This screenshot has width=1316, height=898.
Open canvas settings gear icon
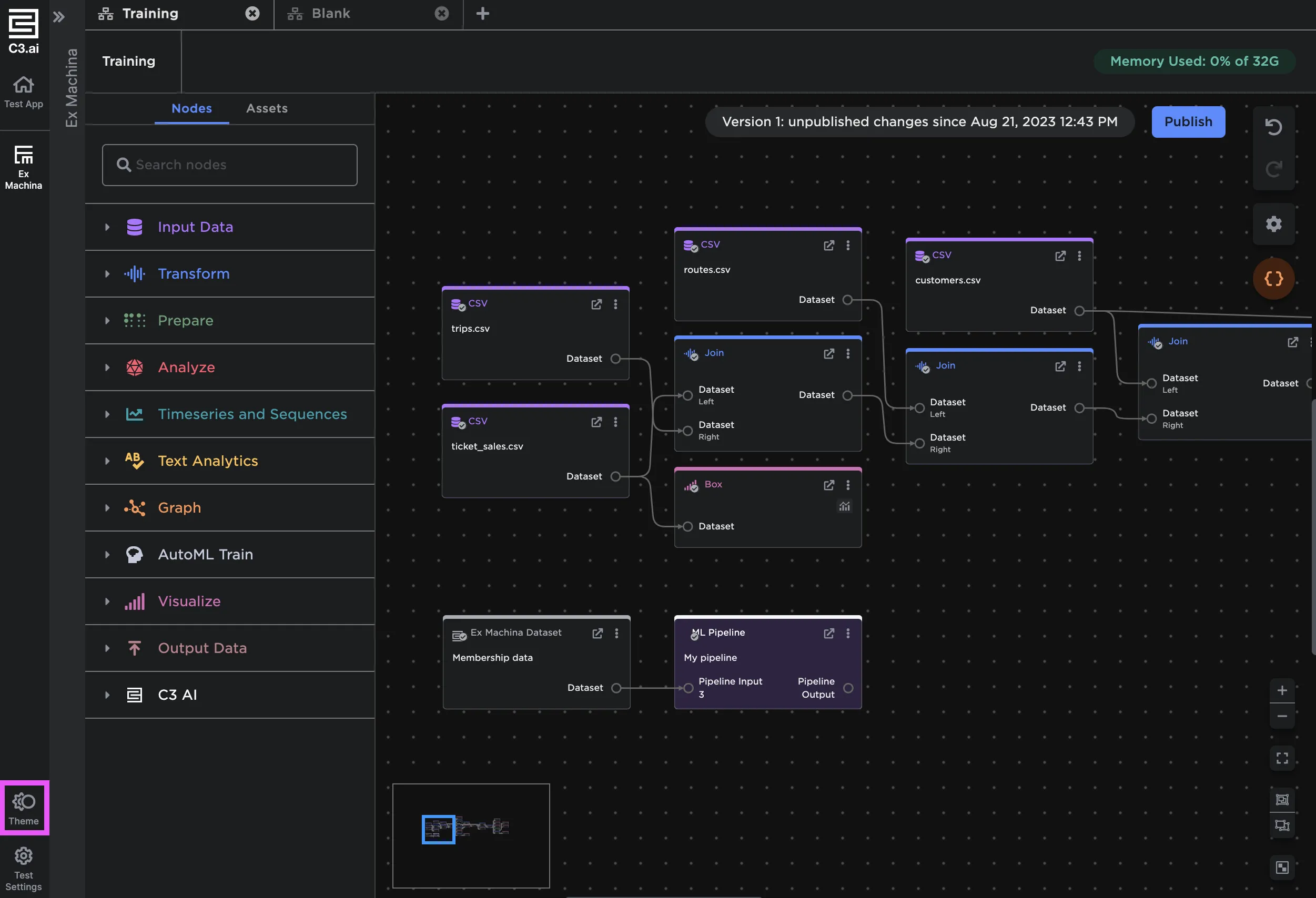[1273, 224]
